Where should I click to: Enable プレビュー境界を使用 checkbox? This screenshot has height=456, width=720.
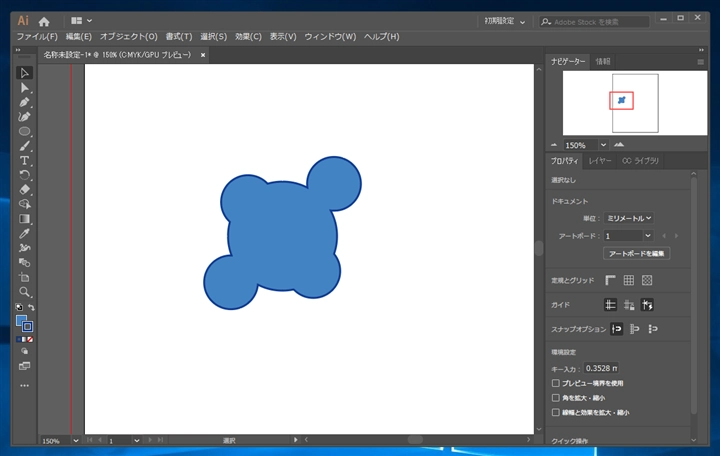[555, 383]
